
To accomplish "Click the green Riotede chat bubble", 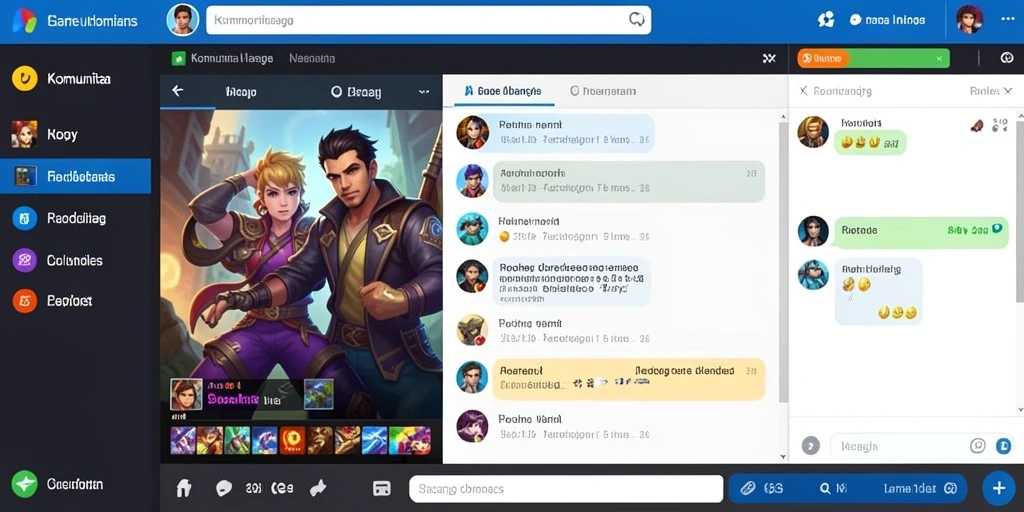I will (x=922, y=232).
